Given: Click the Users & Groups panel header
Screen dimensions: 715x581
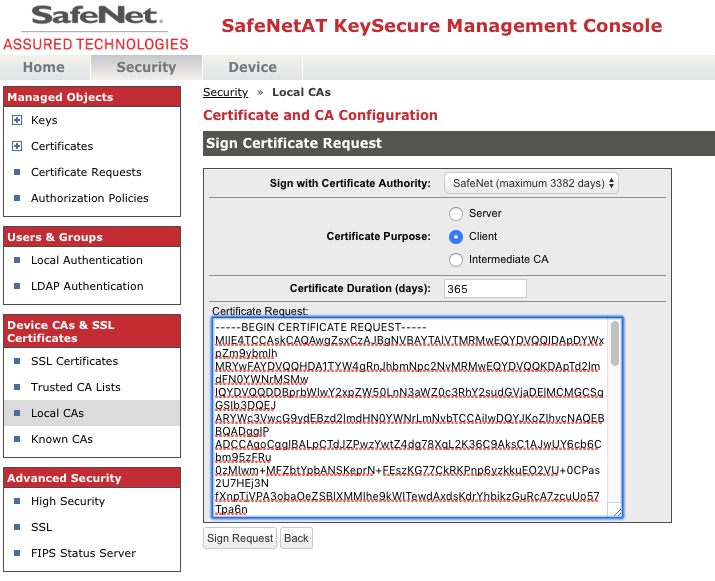Looking at the screenshot, I should point(92,237).
